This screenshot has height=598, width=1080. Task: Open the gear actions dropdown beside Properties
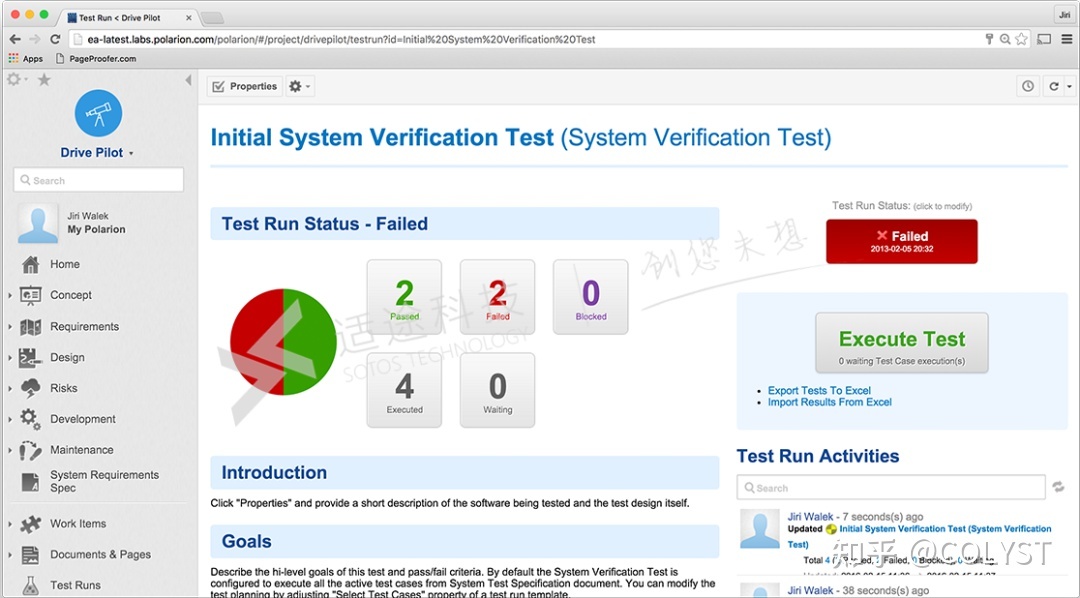point(300,86)
